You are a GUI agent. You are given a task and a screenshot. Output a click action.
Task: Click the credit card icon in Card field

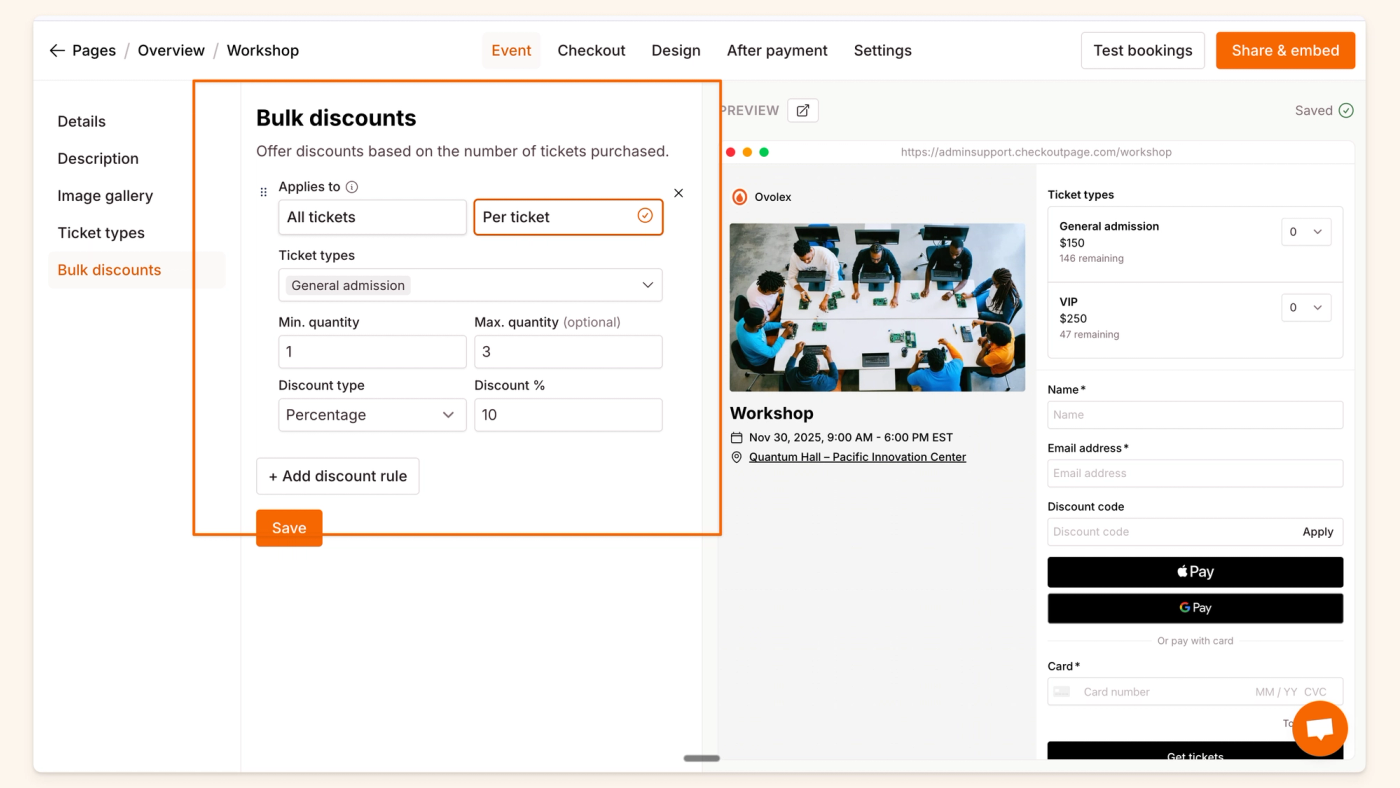click(1062, 692)
